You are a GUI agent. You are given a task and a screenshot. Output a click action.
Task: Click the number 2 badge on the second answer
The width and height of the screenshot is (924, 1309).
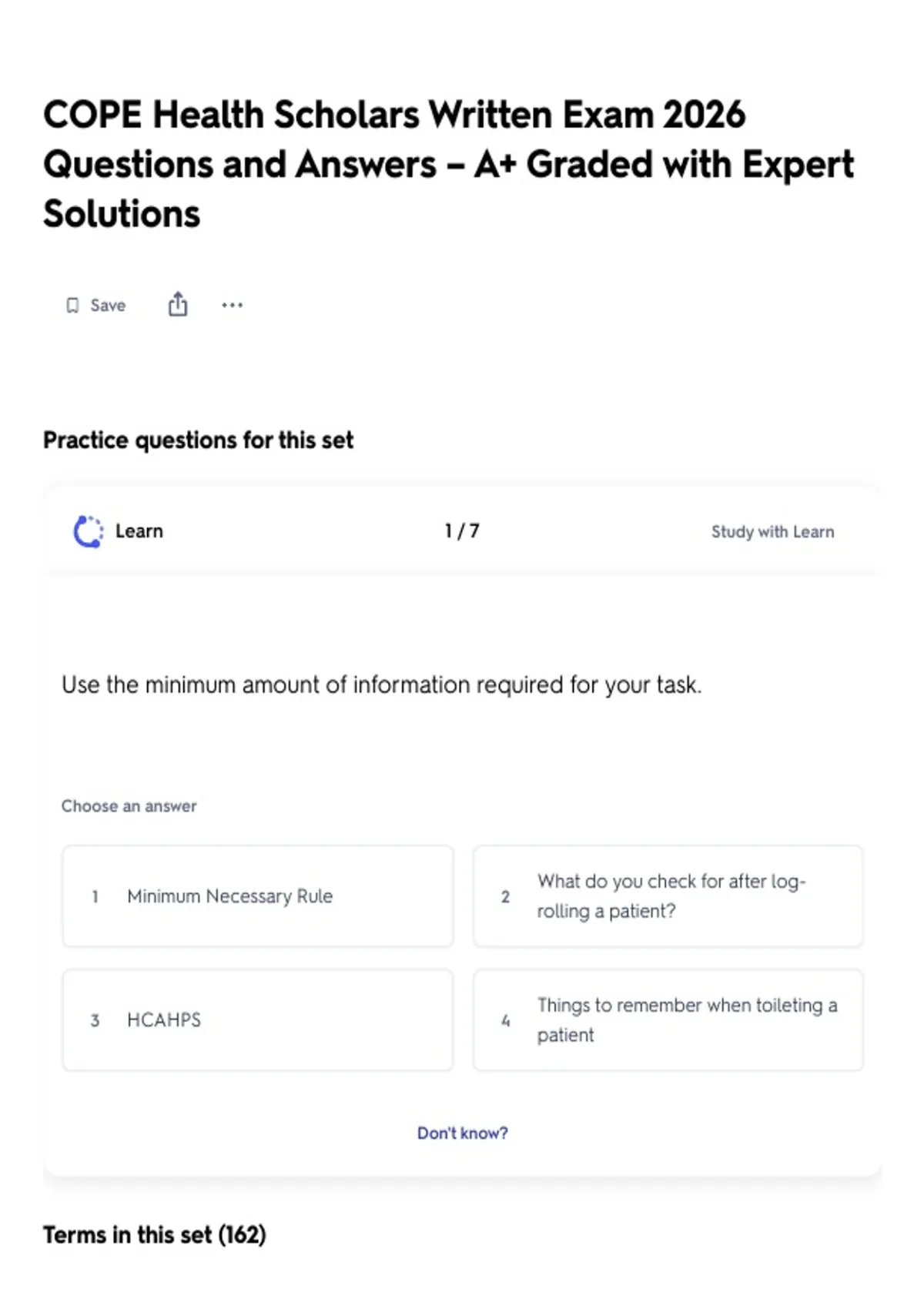tap(505, 897)
